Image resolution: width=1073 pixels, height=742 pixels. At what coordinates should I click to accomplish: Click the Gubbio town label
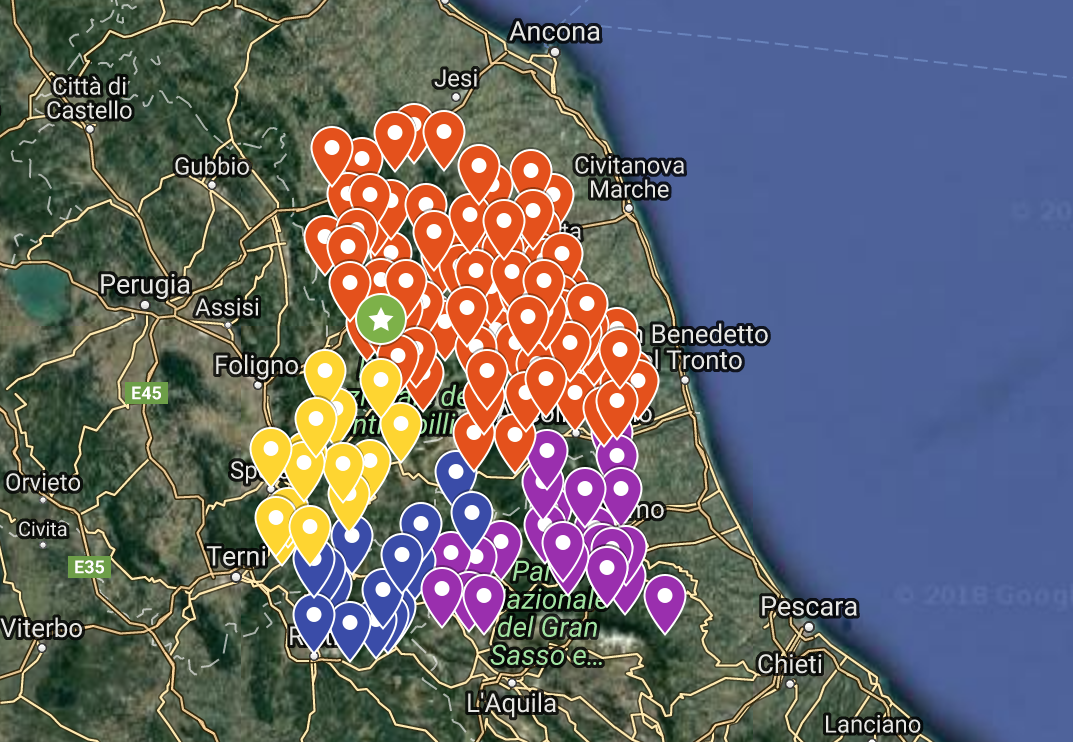tap(211, 166)
